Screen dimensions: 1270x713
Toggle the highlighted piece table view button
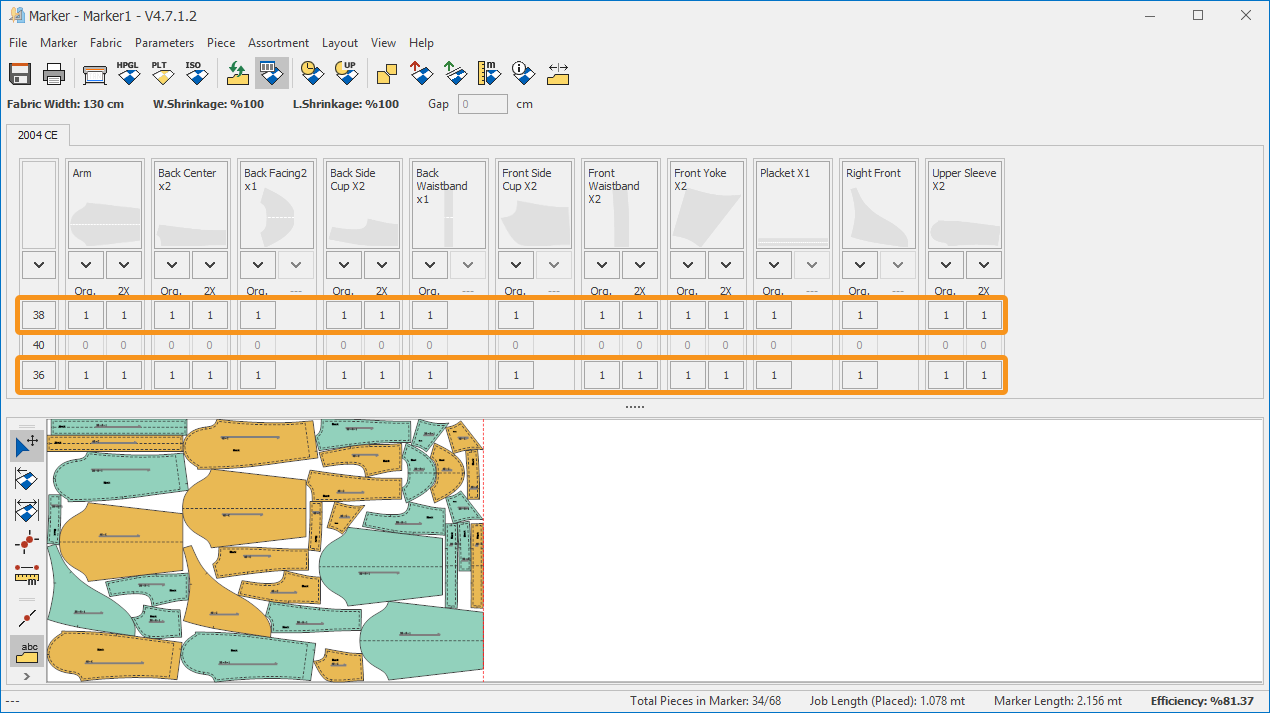(x=271, y=74)
